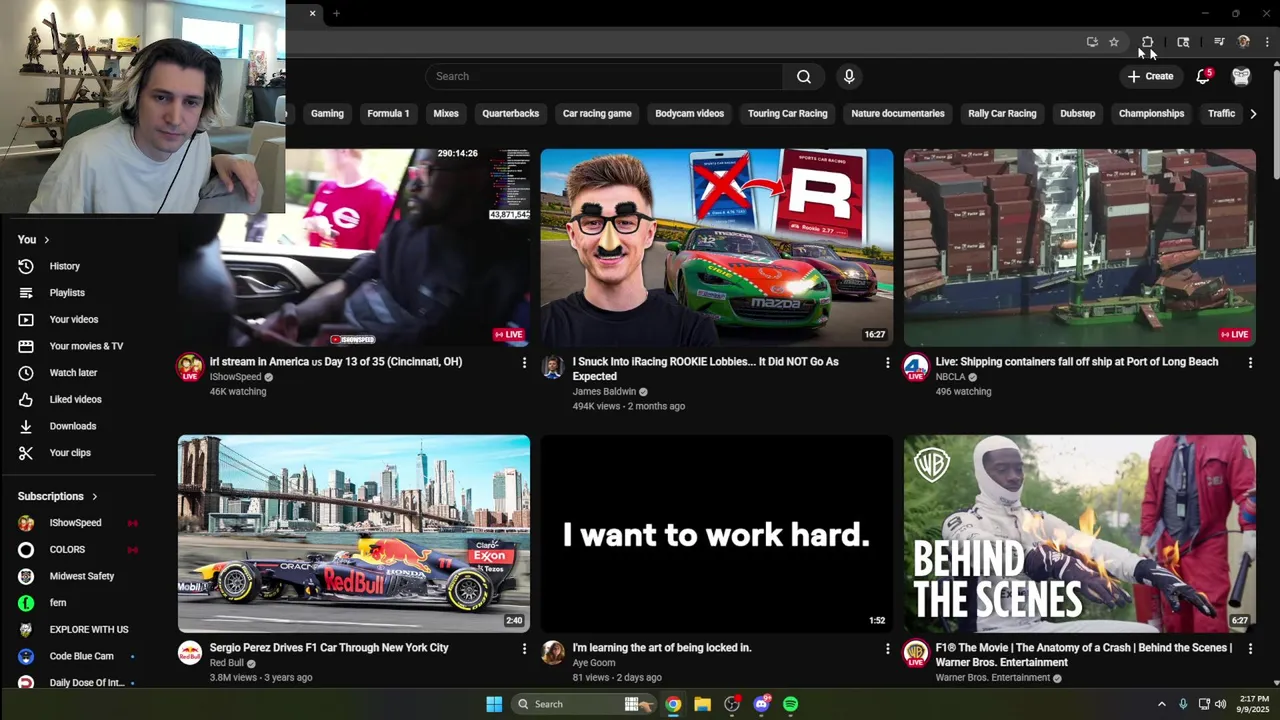The image size is (1280, 720).
Task: Open the 'I want to work hard' thumbnail
Action: 717,534
